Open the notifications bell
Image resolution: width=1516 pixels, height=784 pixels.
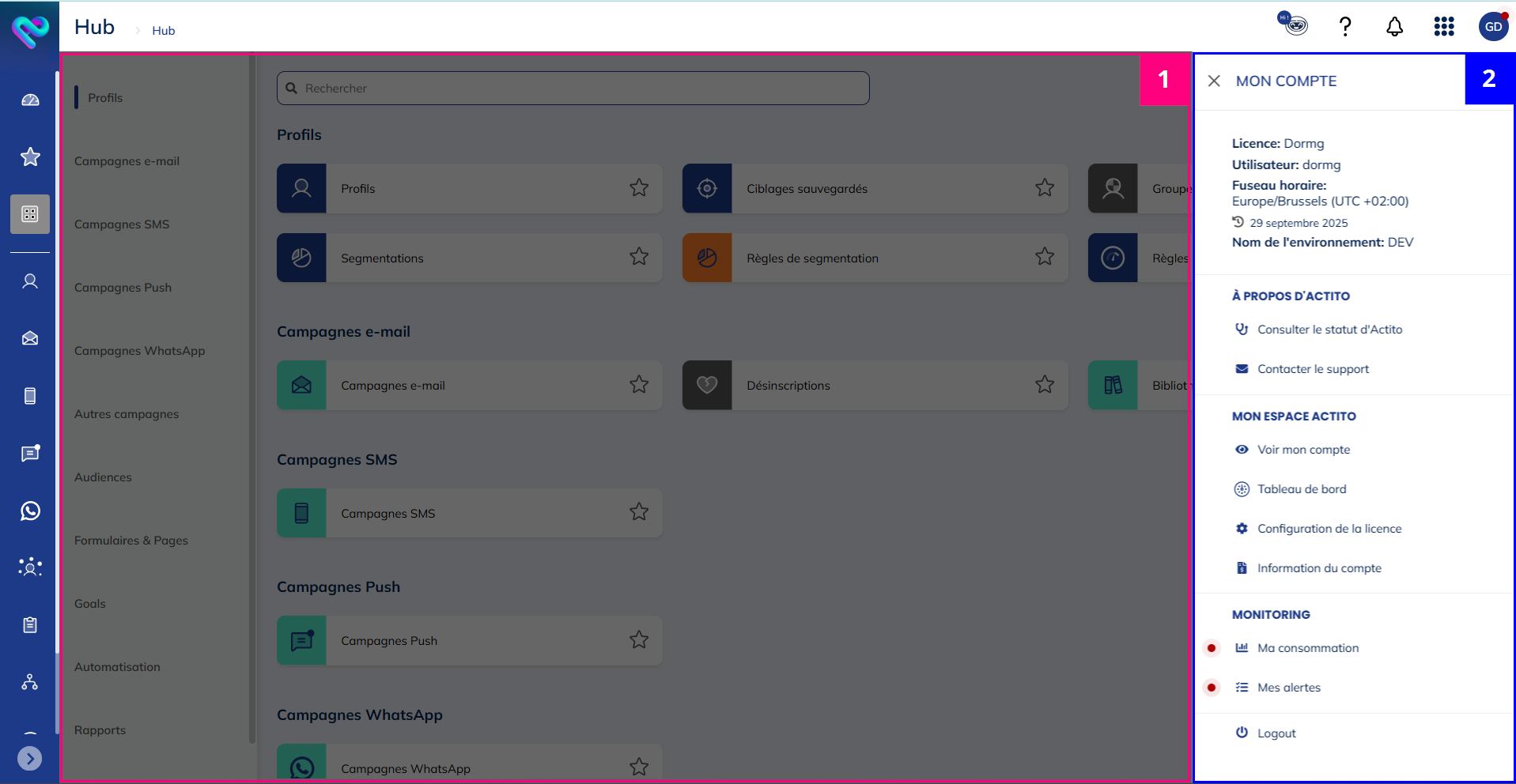point(1394,27)
